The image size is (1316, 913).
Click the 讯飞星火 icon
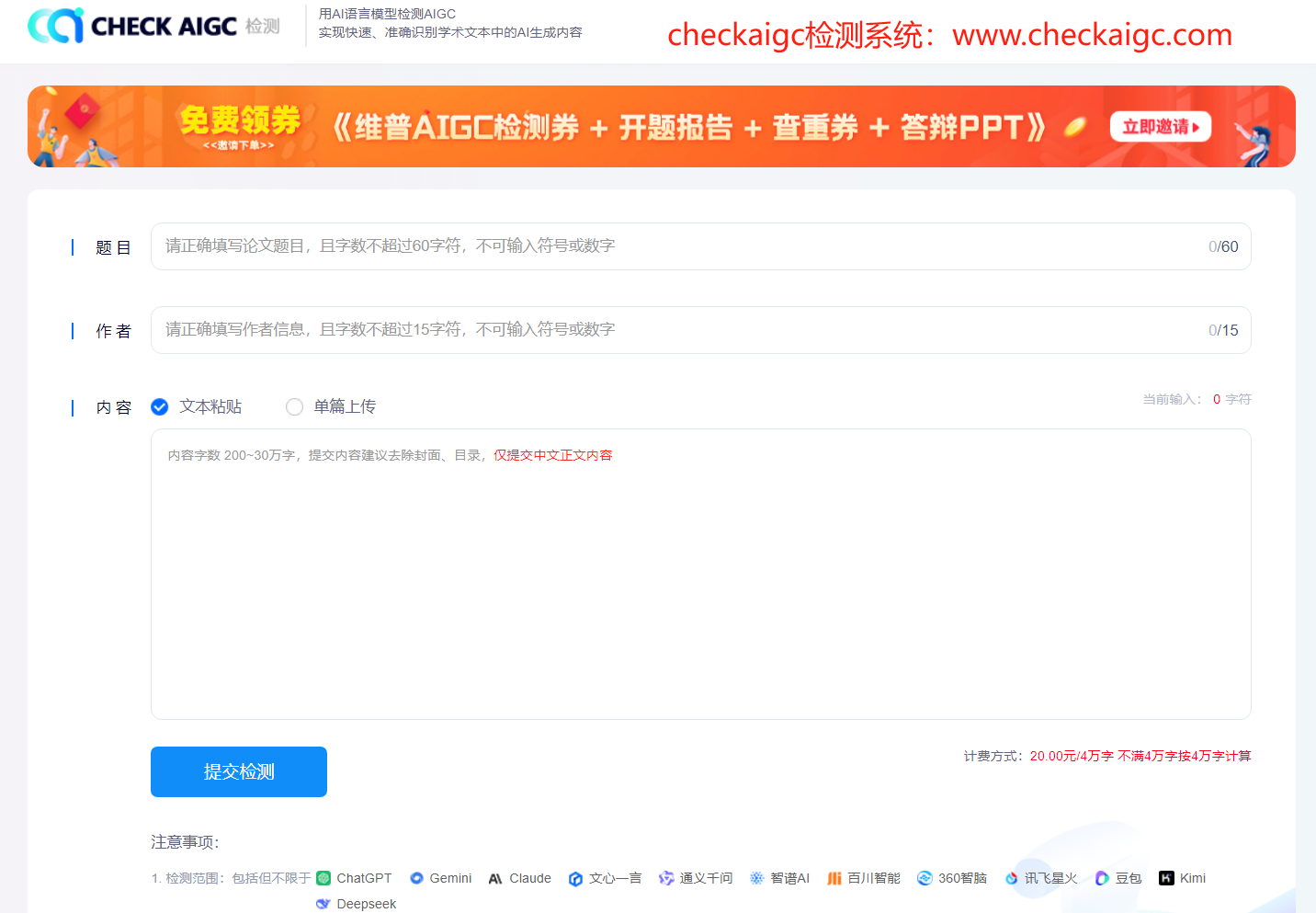(1012, 879)
